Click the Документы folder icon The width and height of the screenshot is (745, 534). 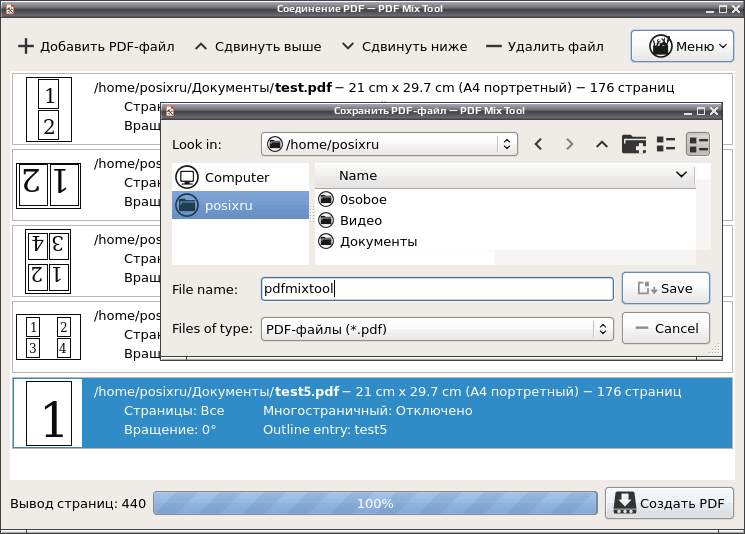(326, 241)
